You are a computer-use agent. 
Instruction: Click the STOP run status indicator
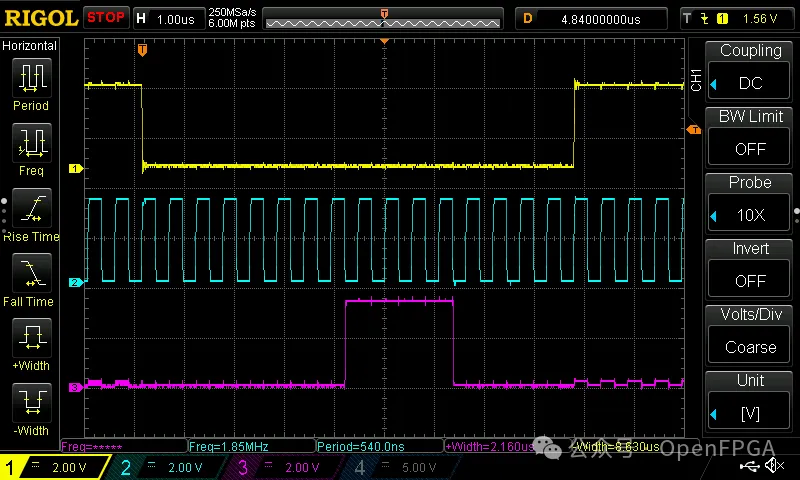pos(106,17)
